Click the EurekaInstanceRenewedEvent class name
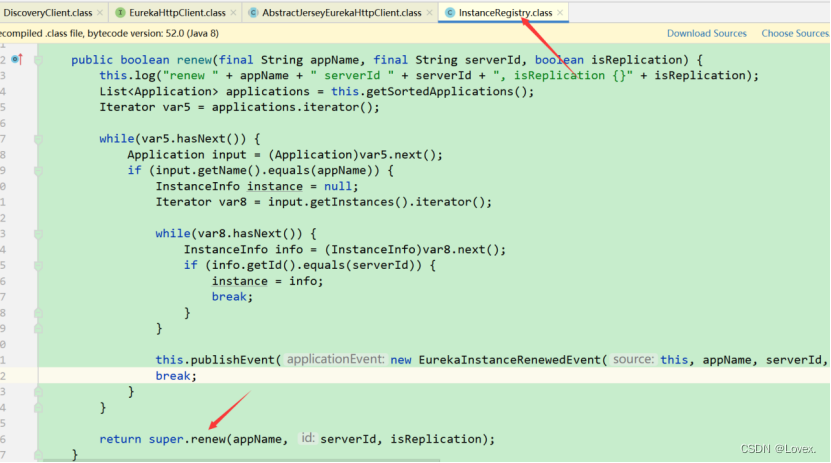The height and width of the screenshot is (463, 831). coord(510,360)
